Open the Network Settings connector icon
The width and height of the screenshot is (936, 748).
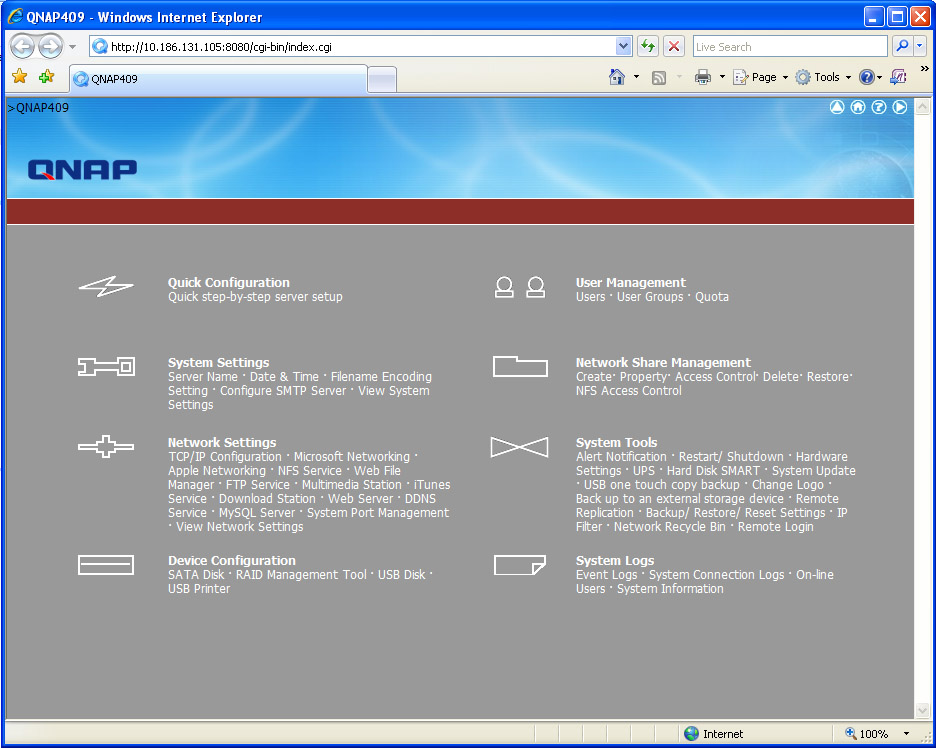click(x=106, y=446)
